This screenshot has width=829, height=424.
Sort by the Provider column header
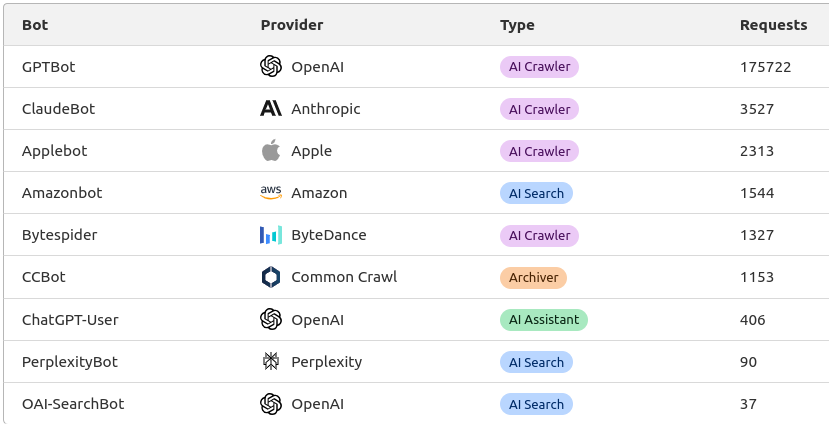[292, 25]
